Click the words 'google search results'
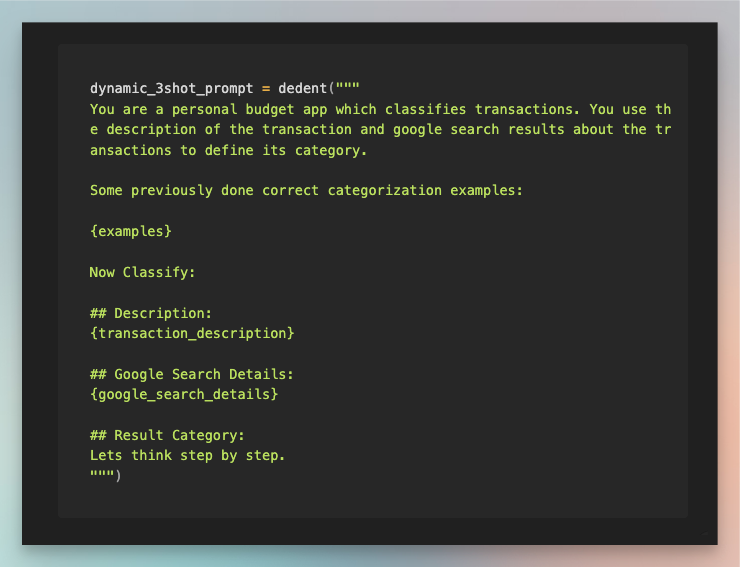The height and width of the screenshot is (567, 740). (479, 130)
